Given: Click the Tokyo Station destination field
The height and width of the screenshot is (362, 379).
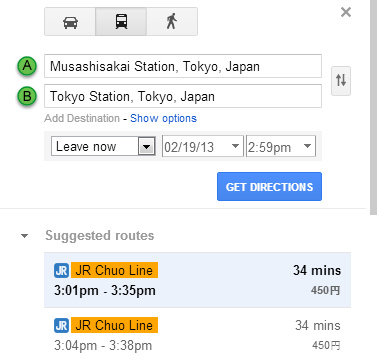Looking at the screenshot, I should (183, 96).
